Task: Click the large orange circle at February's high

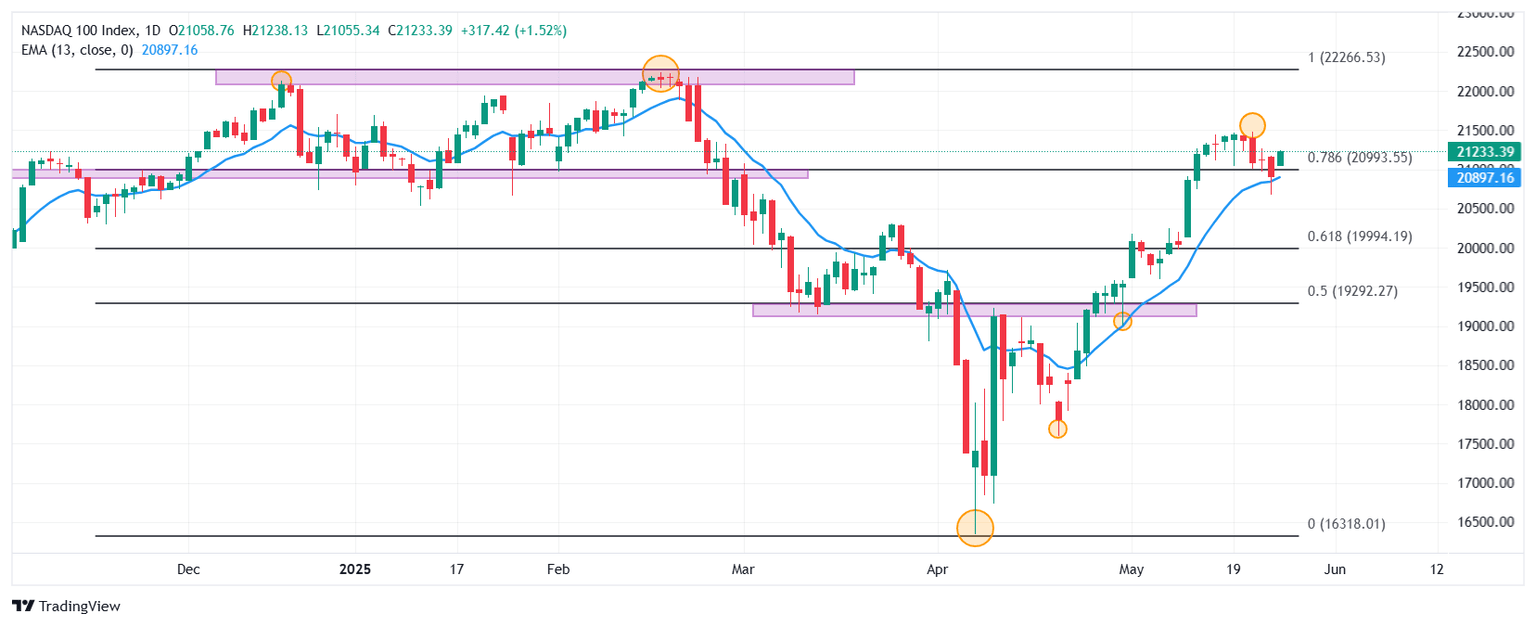Action: pyautogui.click(x=660, y=73)
